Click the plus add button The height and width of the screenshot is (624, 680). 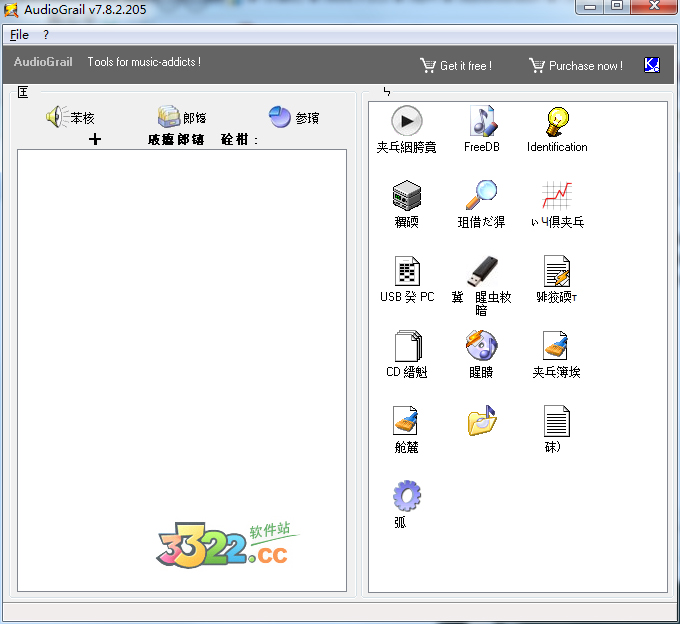tap(95, 139)
